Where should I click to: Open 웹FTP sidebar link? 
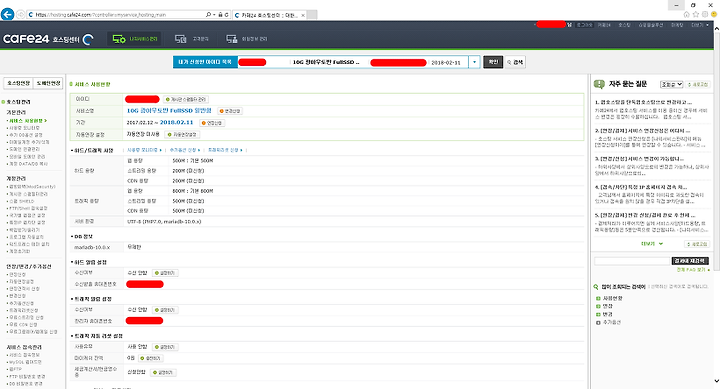tap(15, 369)
